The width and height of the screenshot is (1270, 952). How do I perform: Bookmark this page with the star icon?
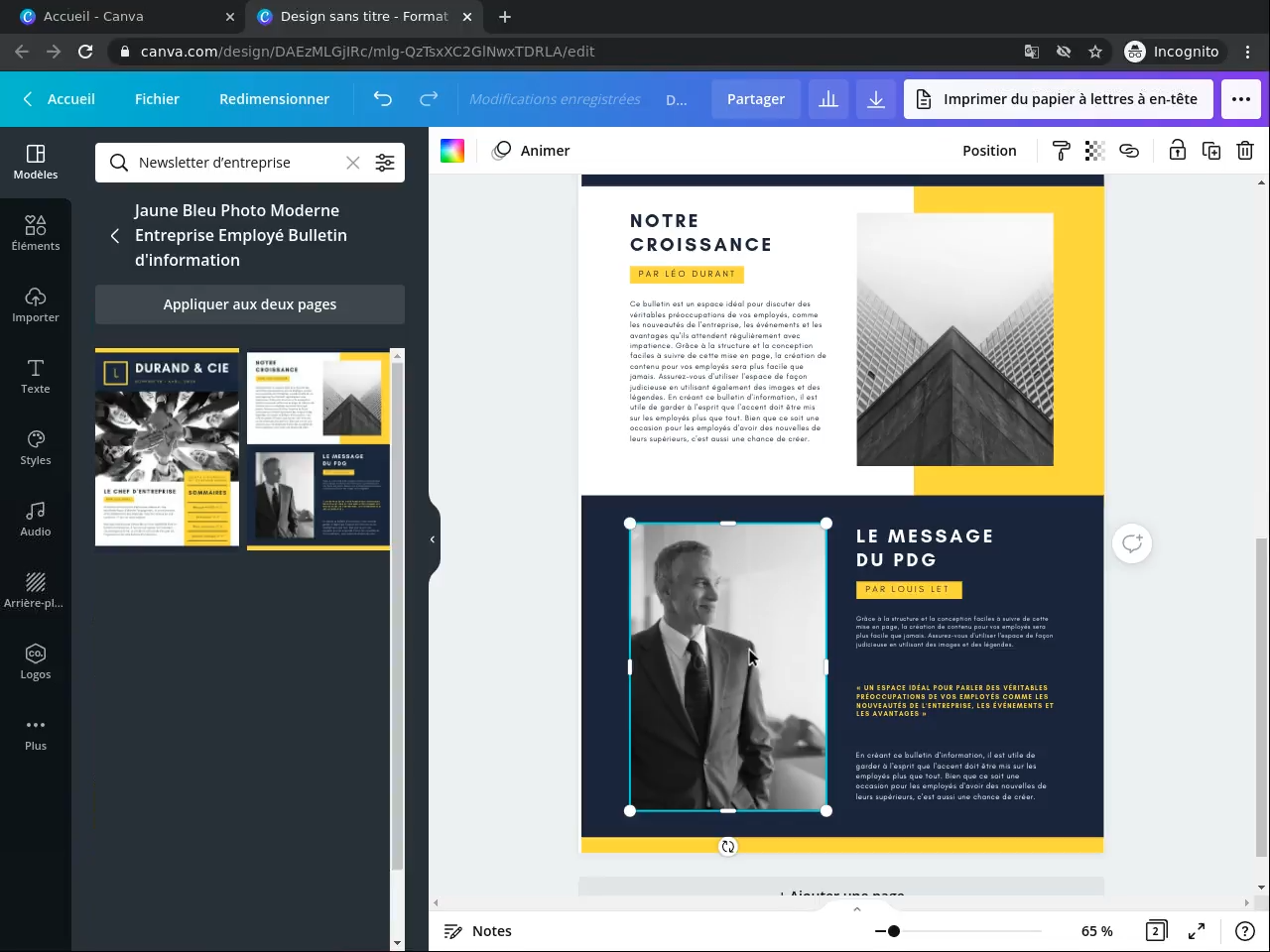1095,52
